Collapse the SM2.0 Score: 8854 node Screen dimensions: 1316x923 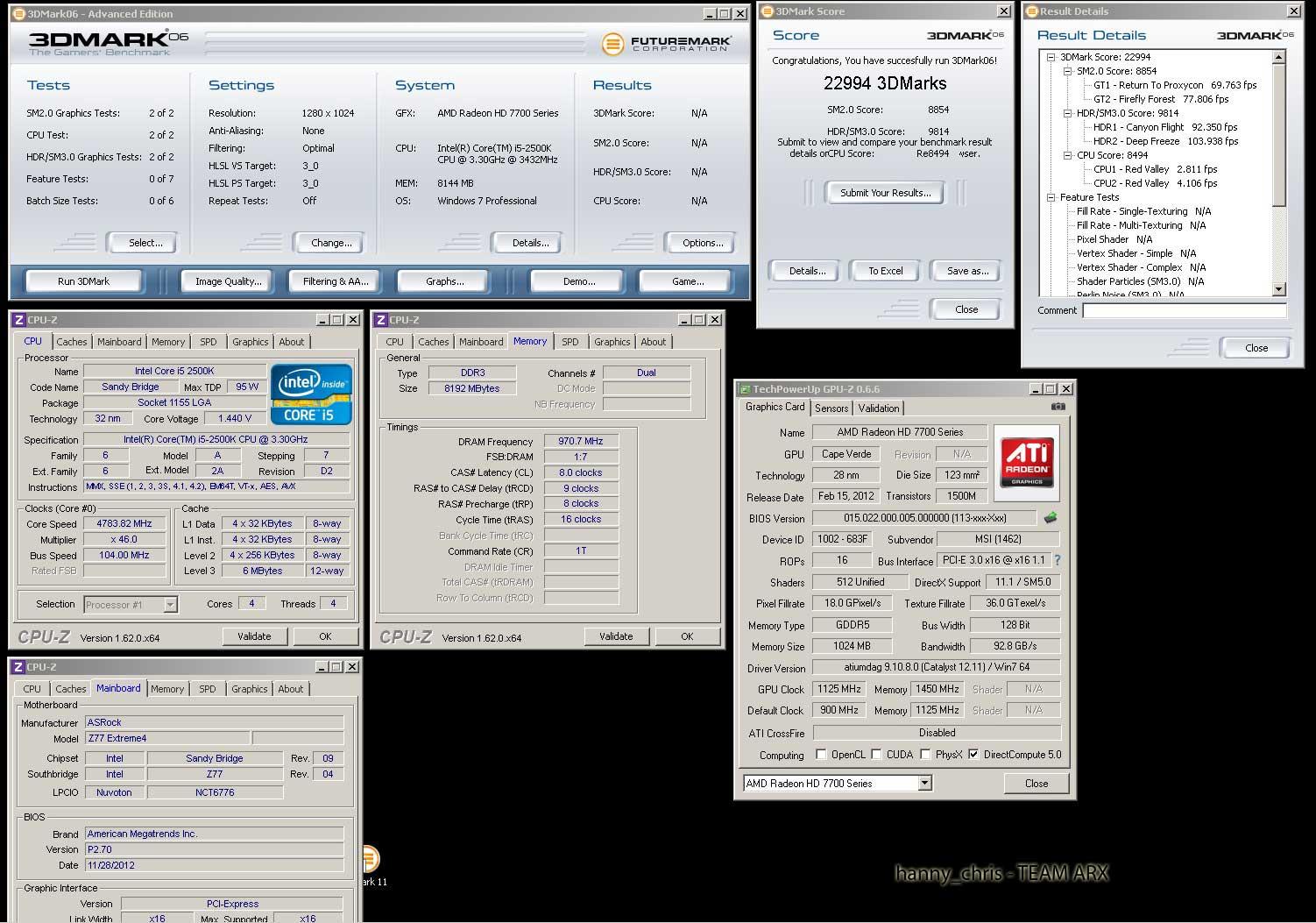pos(1067,71)
